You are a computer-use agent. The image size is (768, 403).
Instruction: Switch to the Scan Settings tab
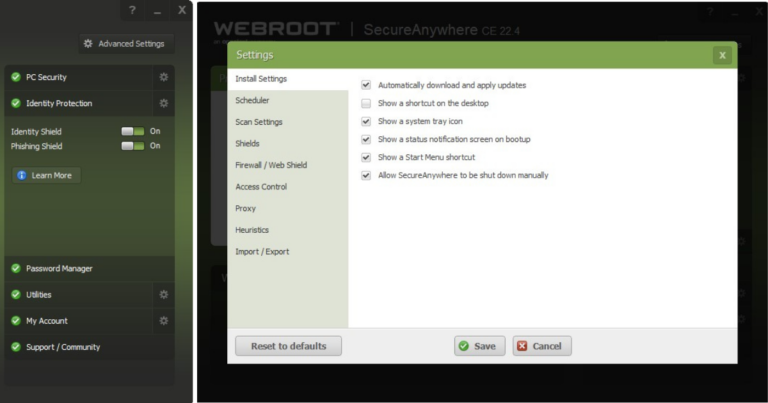[x=258, y=122]
